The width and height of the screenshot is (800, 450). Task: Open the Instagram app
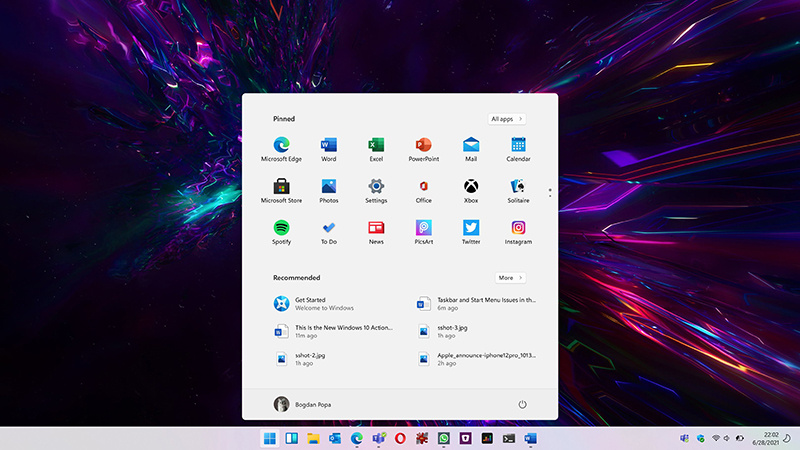518,232
